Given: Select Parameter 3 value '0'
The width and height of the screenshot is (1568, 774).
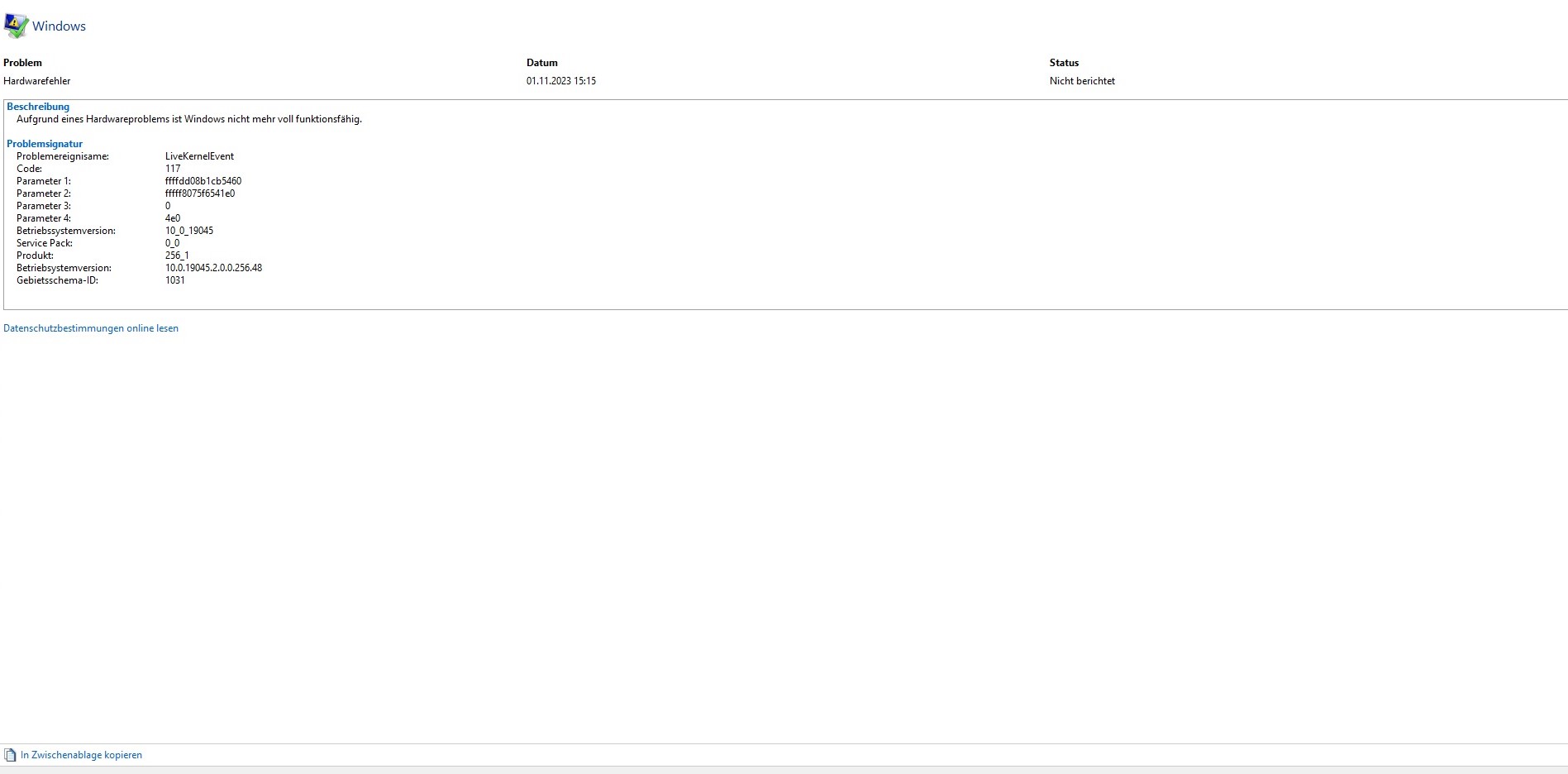Looking at the screenshot, I should 168,206.
